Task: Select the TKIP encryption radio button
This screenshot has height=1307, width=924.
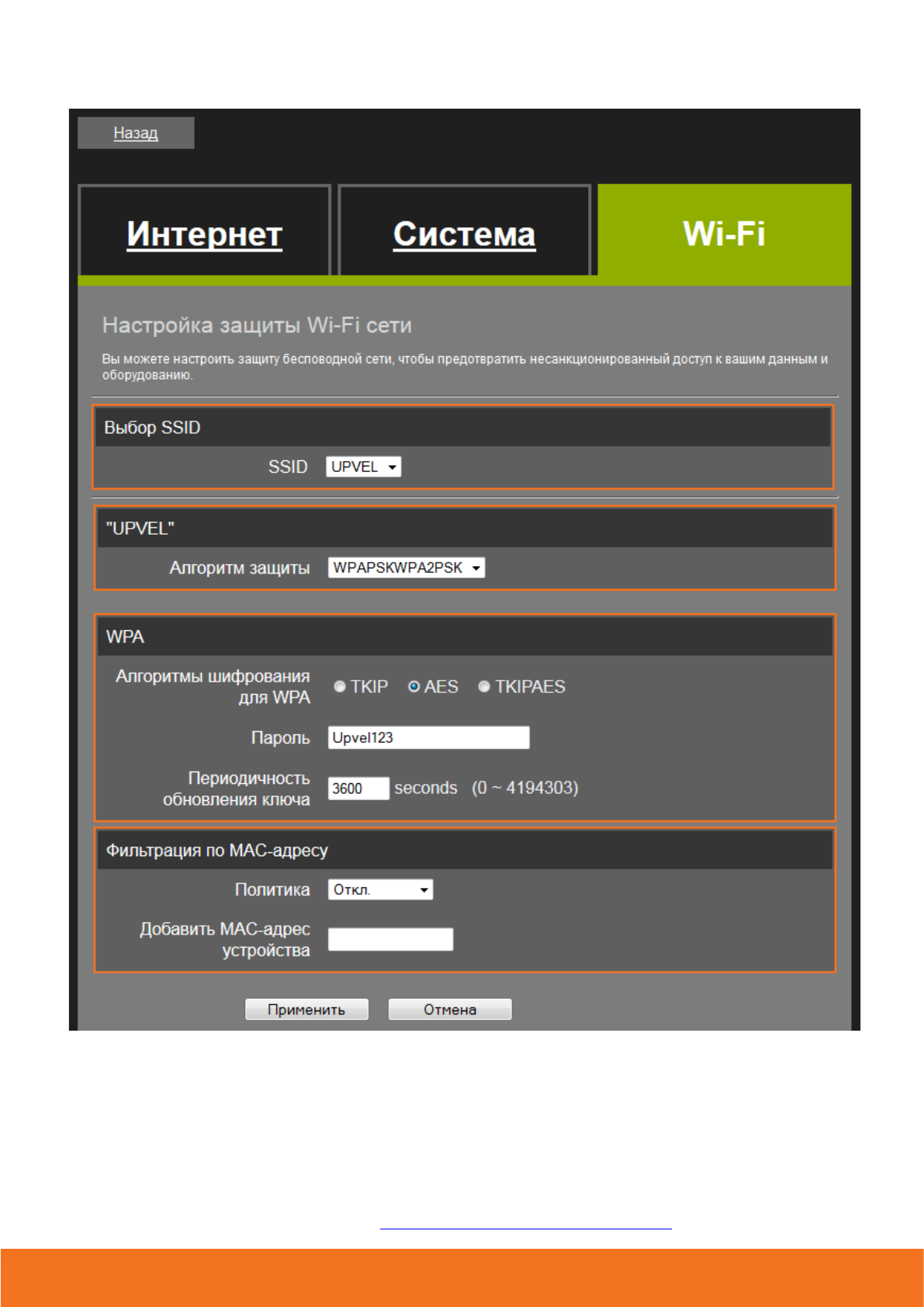Action: click(x=340, y=687)
